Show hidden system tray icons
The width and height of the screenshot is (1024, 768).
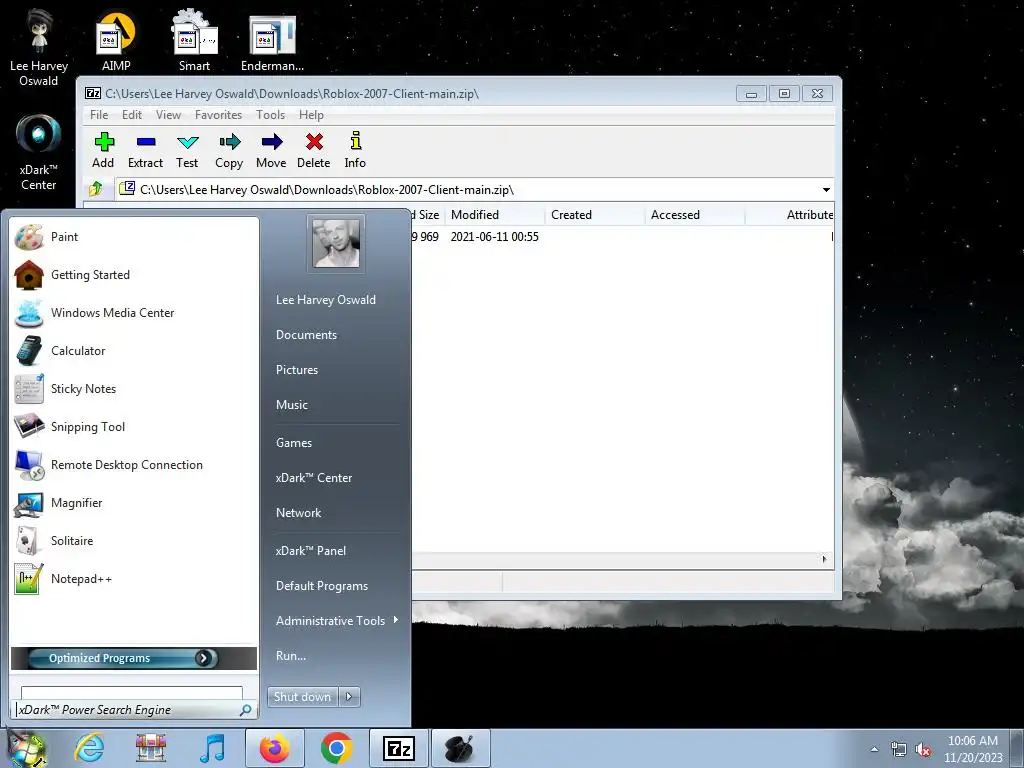[874, 749]
